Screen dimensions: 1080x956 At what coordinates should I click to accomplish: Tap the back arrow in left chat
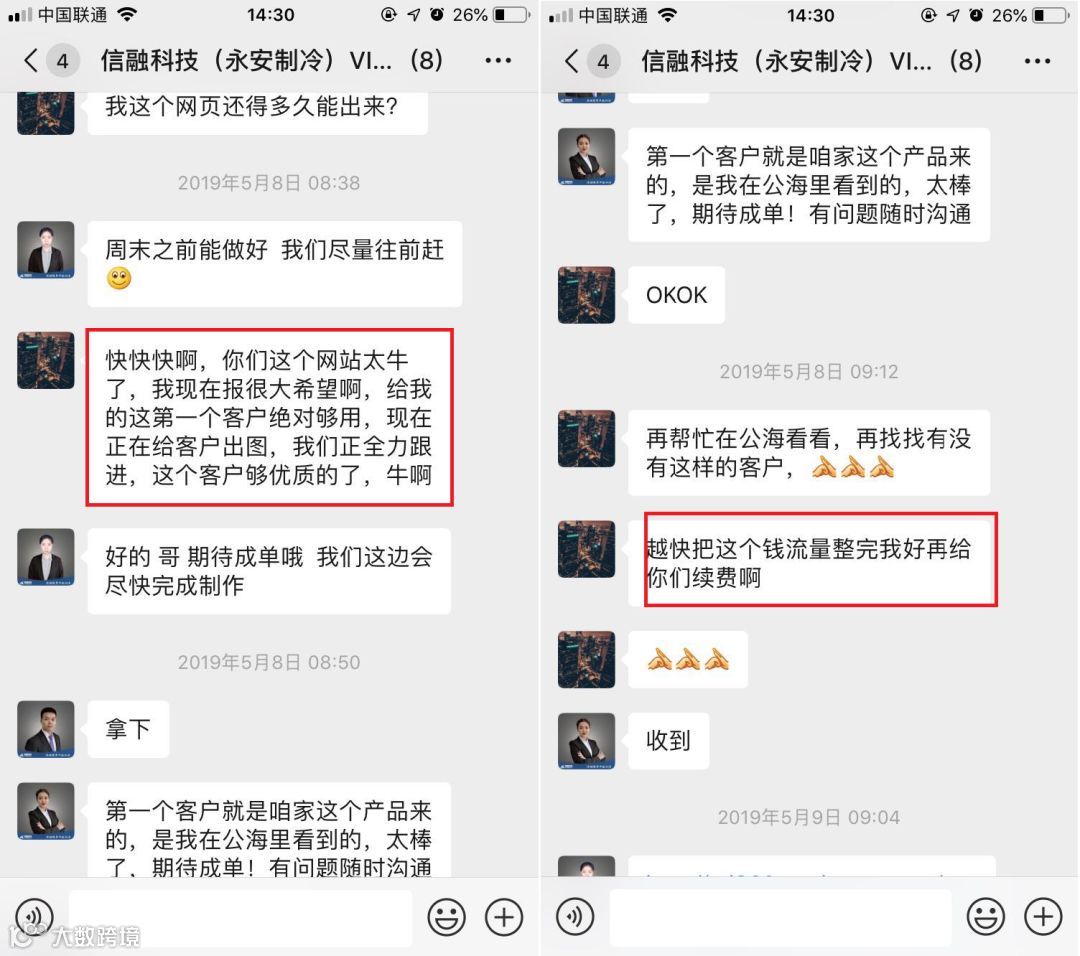[x=30, y=61]
